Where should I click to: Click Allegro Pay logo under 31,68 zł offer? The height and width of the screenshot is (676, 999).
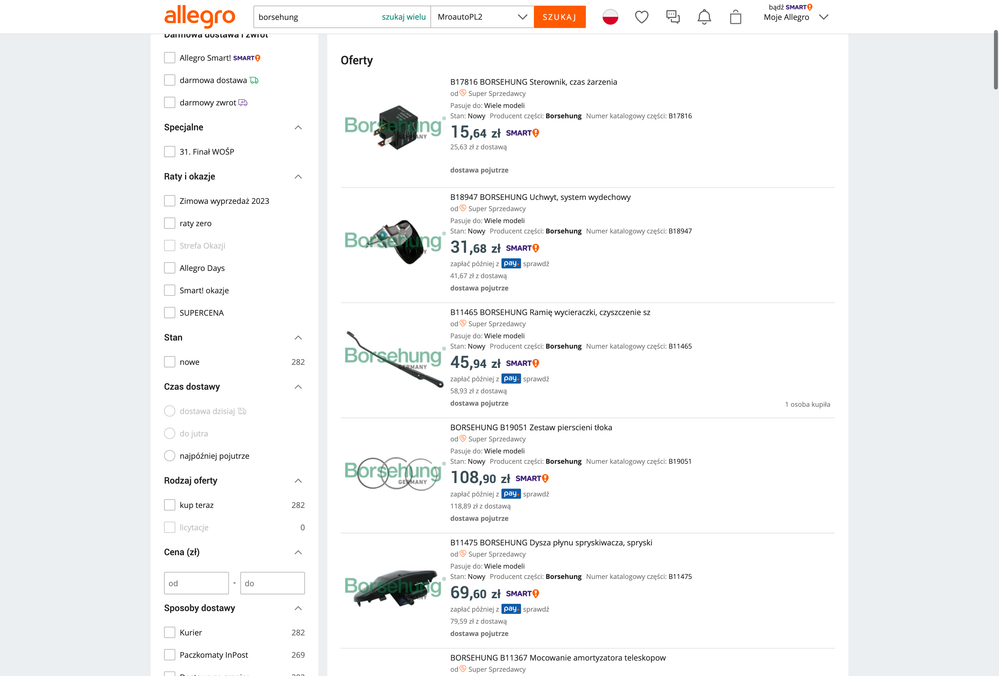(x=511, y=264)
